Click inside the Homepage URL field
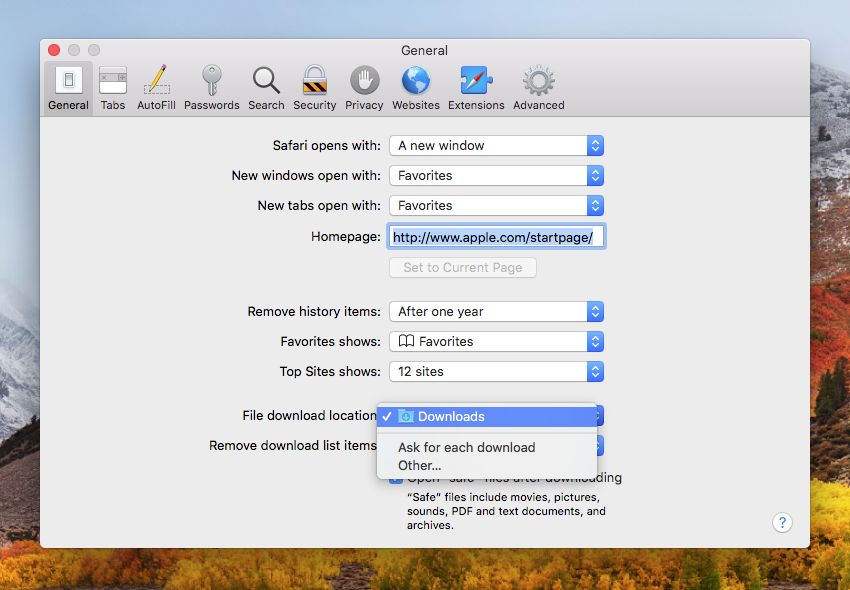Viewport: 850px width, 590px height. pyautogui.click(x=496, y=236)
